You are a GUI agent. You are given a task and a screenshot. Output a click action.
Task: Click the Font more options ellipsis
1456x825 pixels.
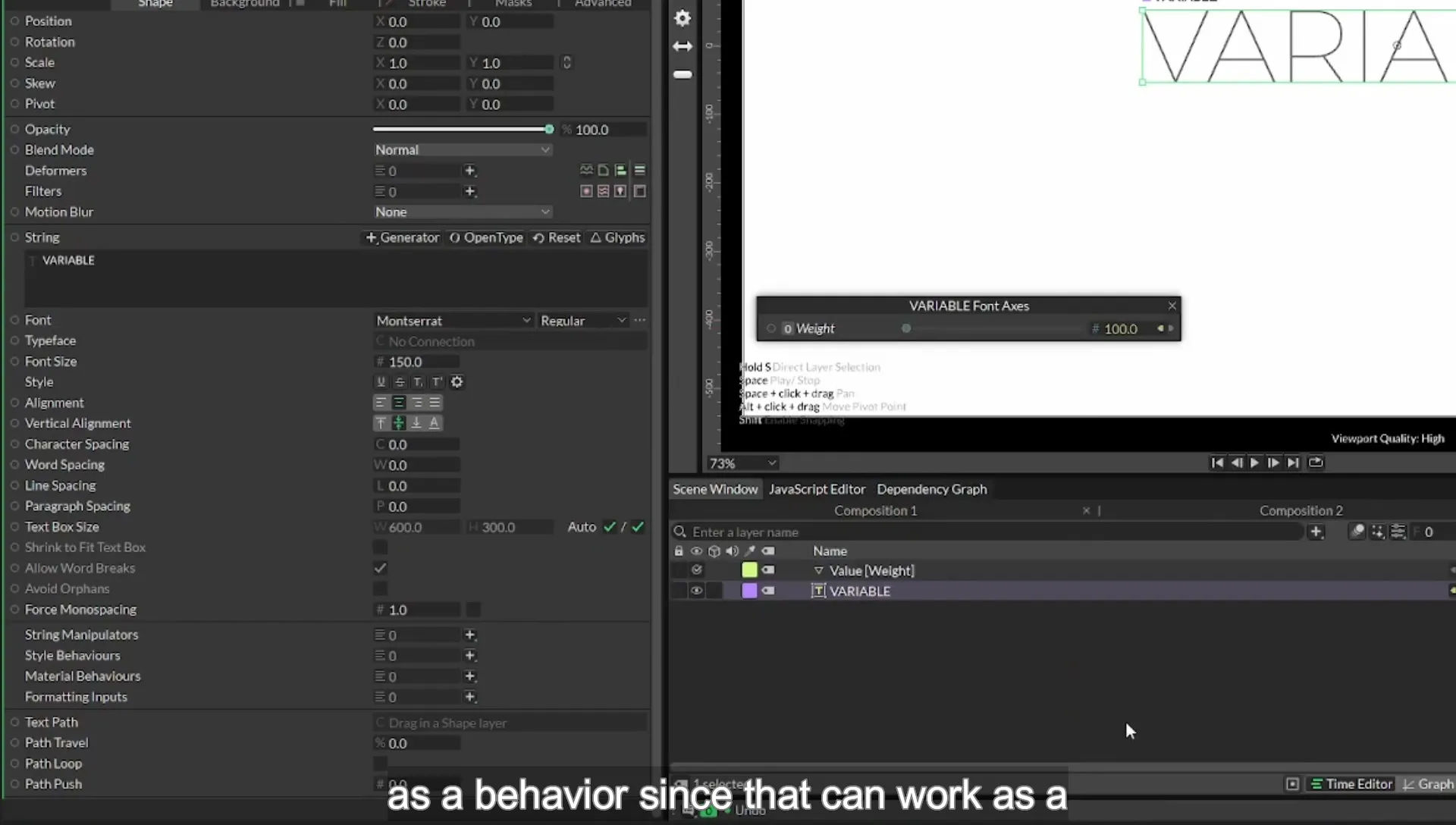640,321
